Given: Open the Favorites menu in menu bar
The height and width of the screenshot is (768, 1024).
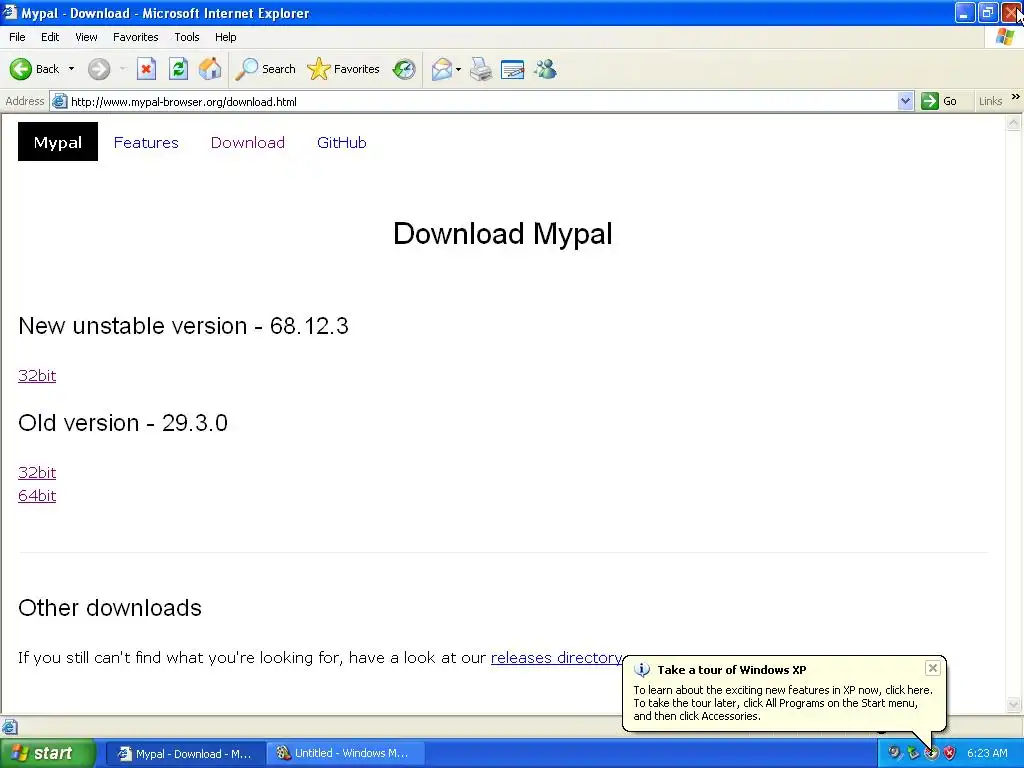Looking at the screenshot, I should [135, 37].
